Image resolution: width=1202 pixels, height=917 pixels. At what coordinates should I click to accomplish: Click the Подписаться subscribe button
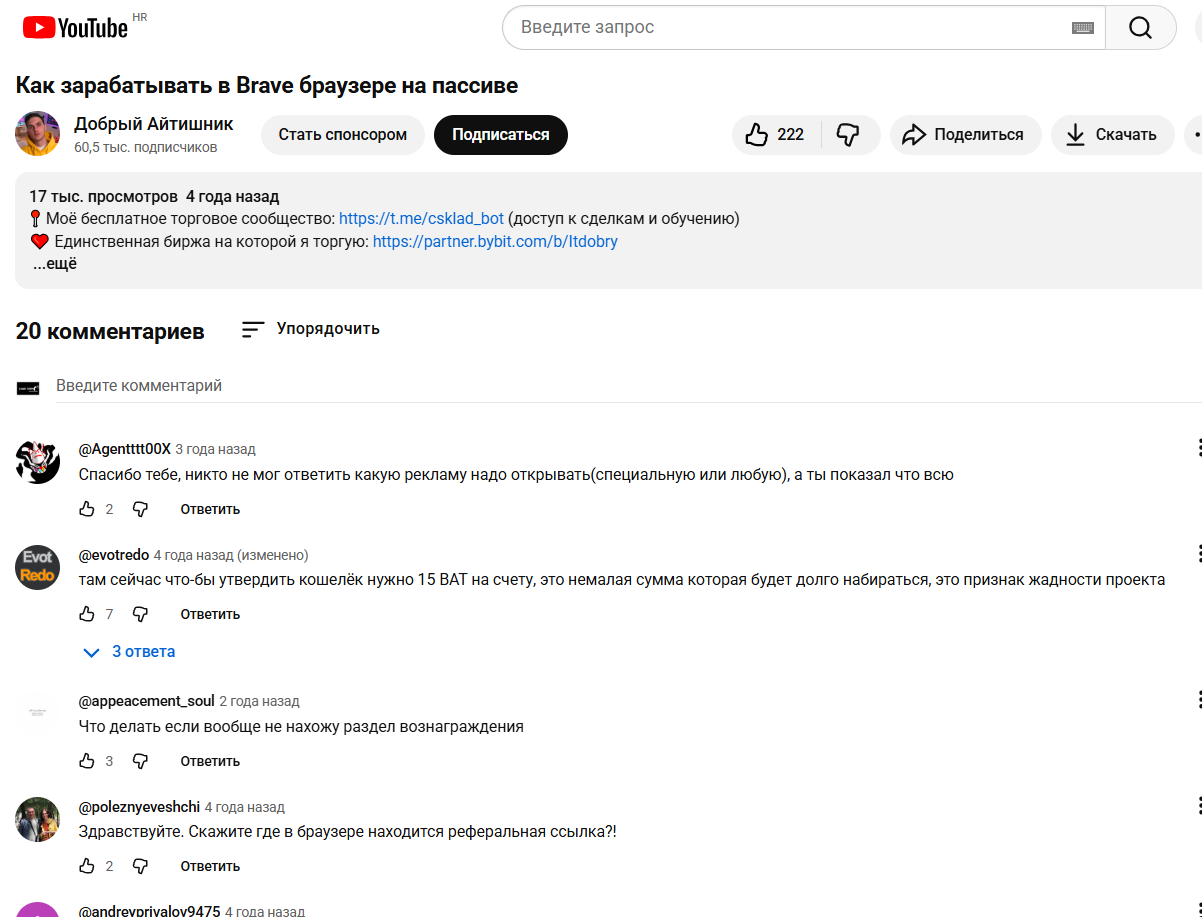(500, 134)
